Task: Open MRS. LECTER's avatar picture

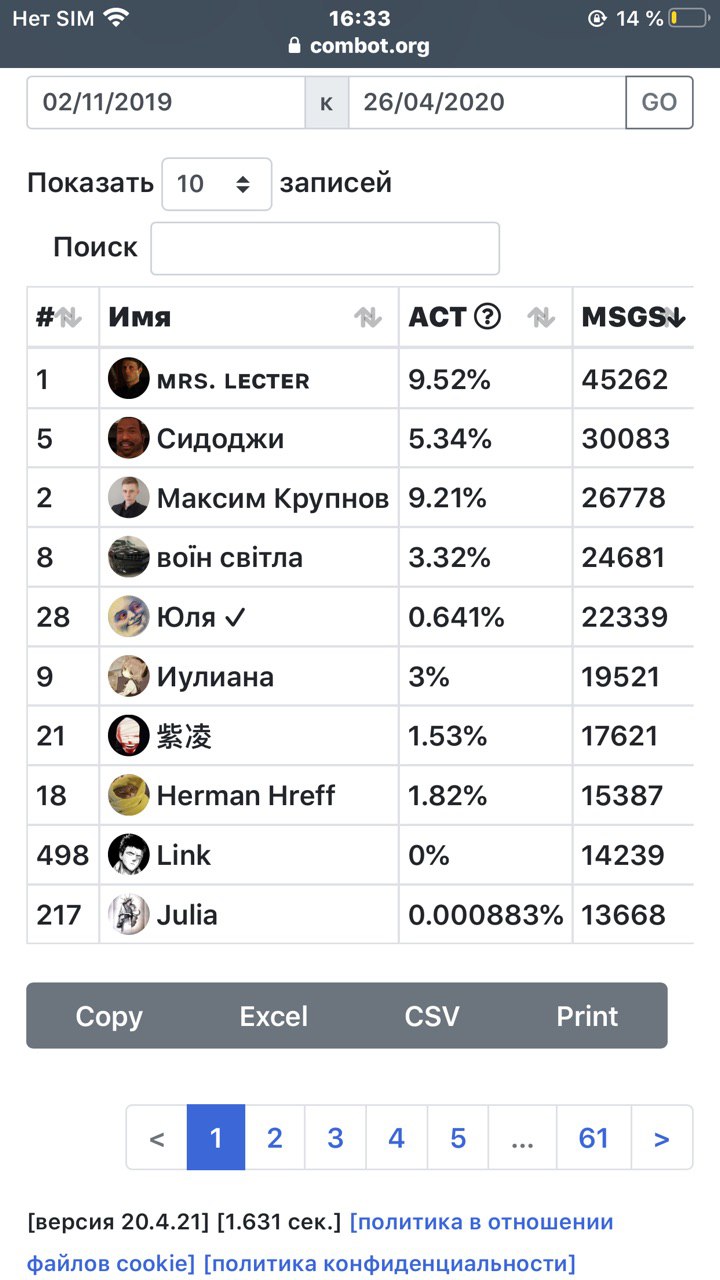Action: click(129, 379)
